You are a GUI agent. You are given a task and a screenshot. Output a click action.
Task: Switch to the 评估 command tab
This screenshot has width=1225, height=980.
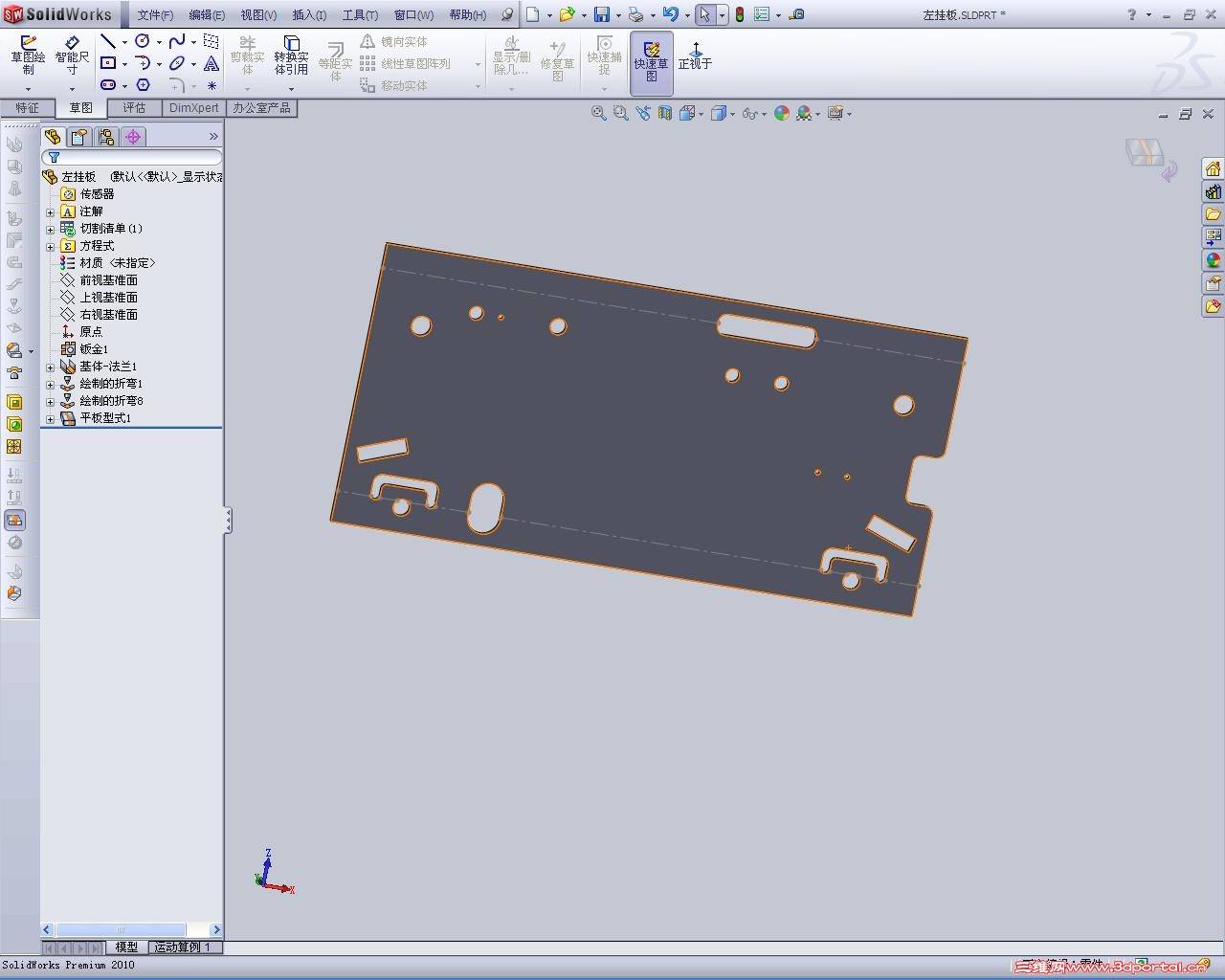pyautogui.click(x=134, y=108)
